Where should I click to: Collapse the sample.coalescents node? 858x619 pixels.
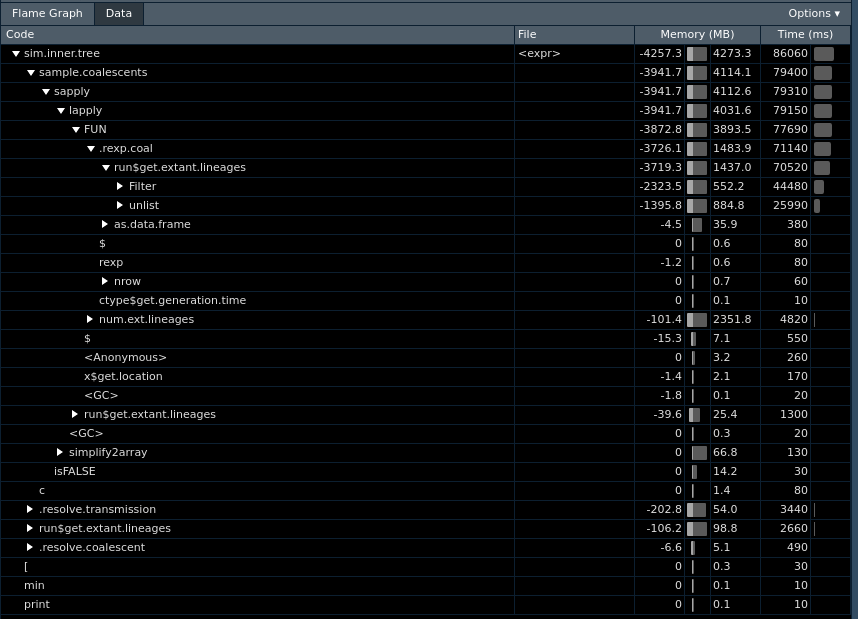coord(31,72)
